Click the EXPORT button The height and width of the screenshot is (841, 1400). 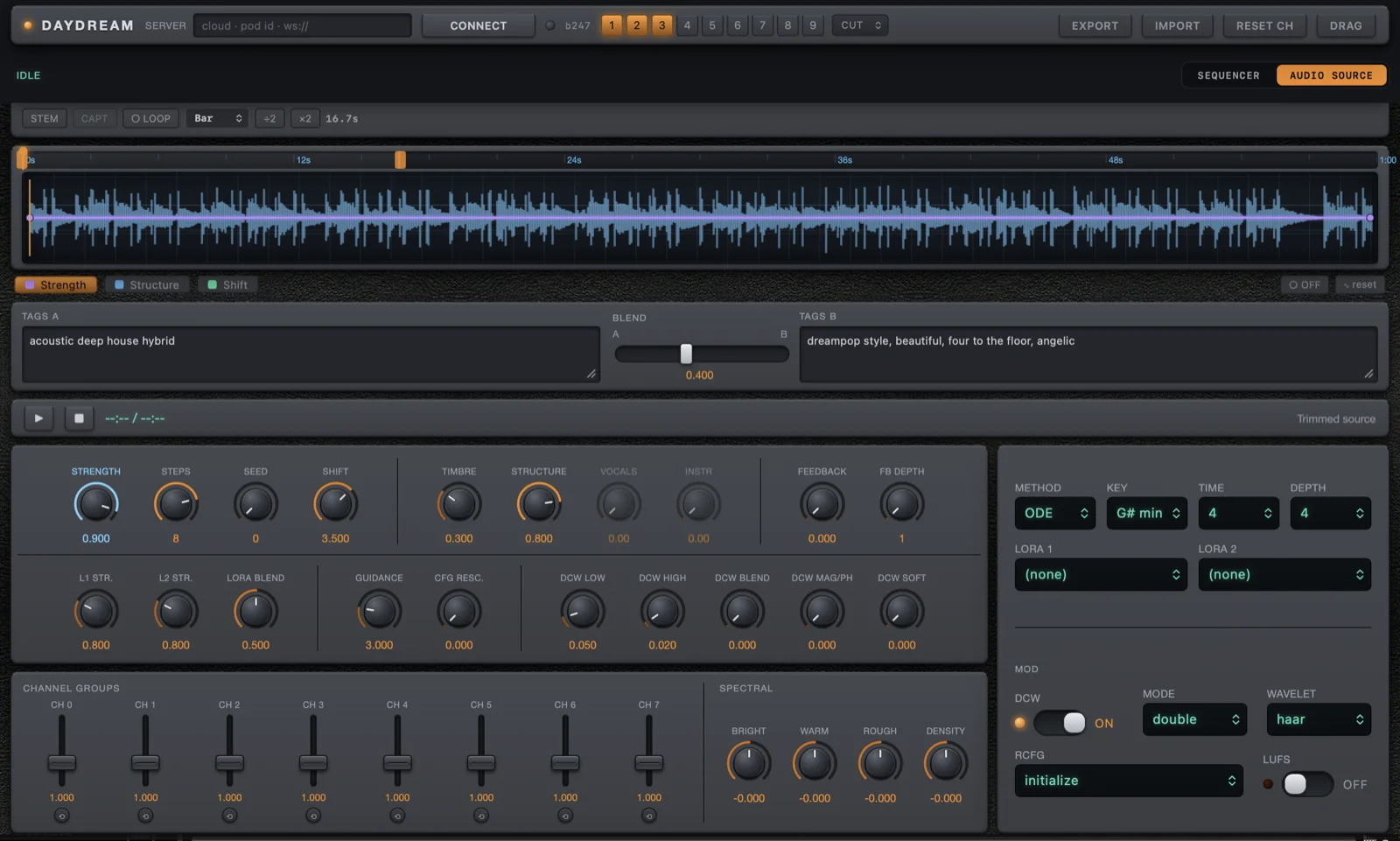click(1095, 25)
